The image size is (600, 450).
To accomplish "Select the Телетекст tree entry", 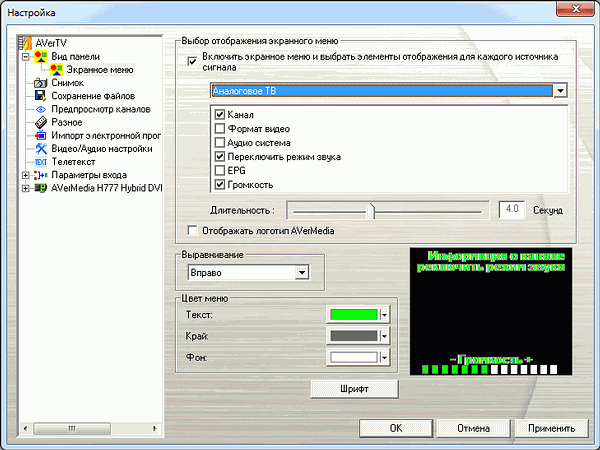I will (x=73, y=162).
